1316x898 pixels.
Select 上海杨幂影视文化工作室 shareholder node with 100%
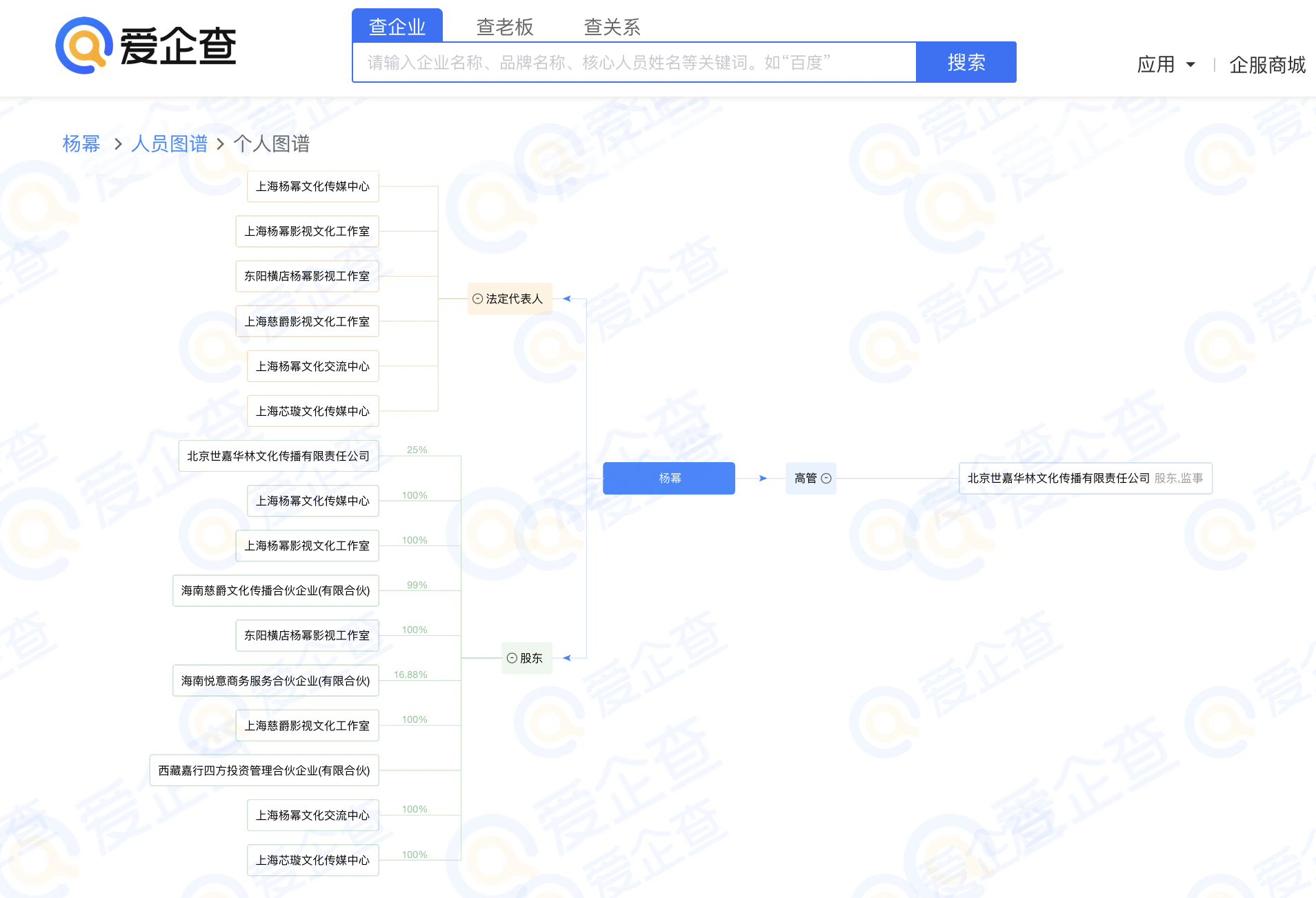click(308, 546)
